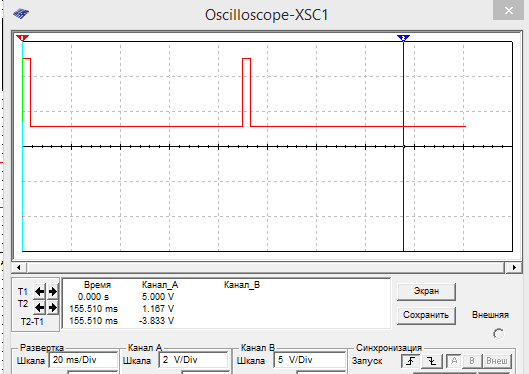Image resolution: width=529 pixels, height=374 pixels.
Task: Click the horizontal scrollbar track
Action: 267,267
